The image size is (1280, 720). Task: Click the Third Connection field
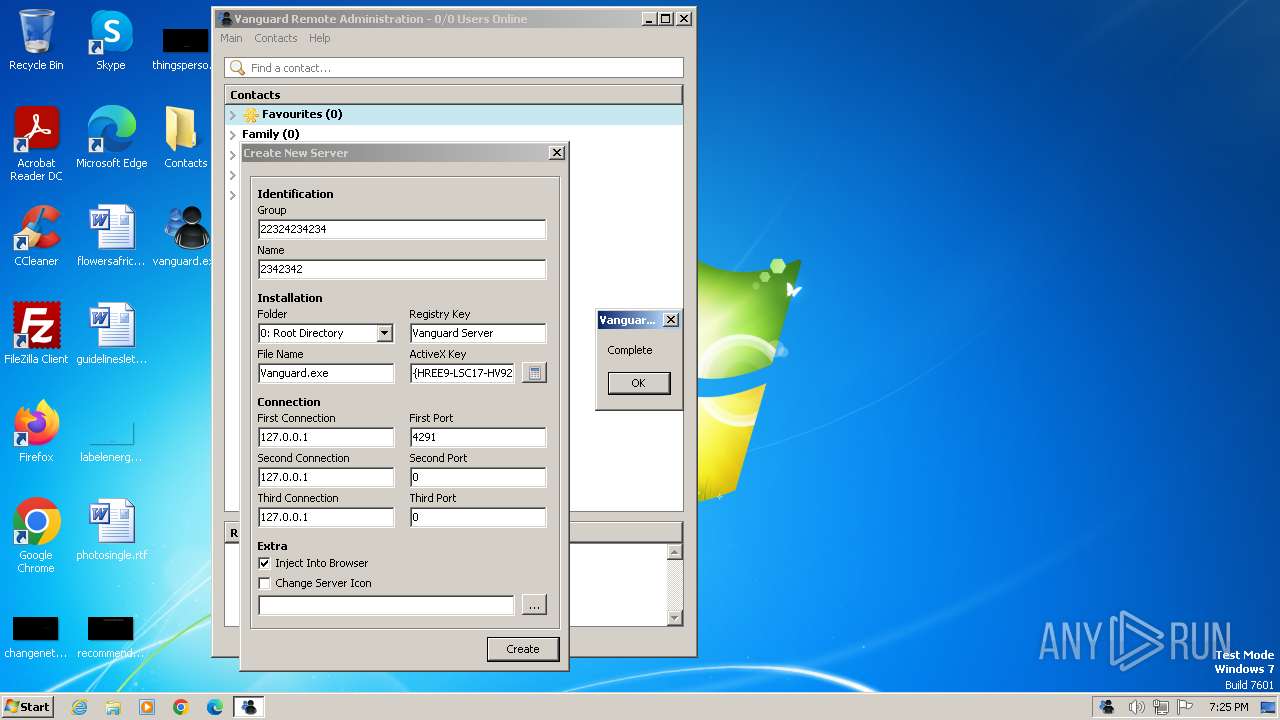pyautogui.click(x=326, y=517)
